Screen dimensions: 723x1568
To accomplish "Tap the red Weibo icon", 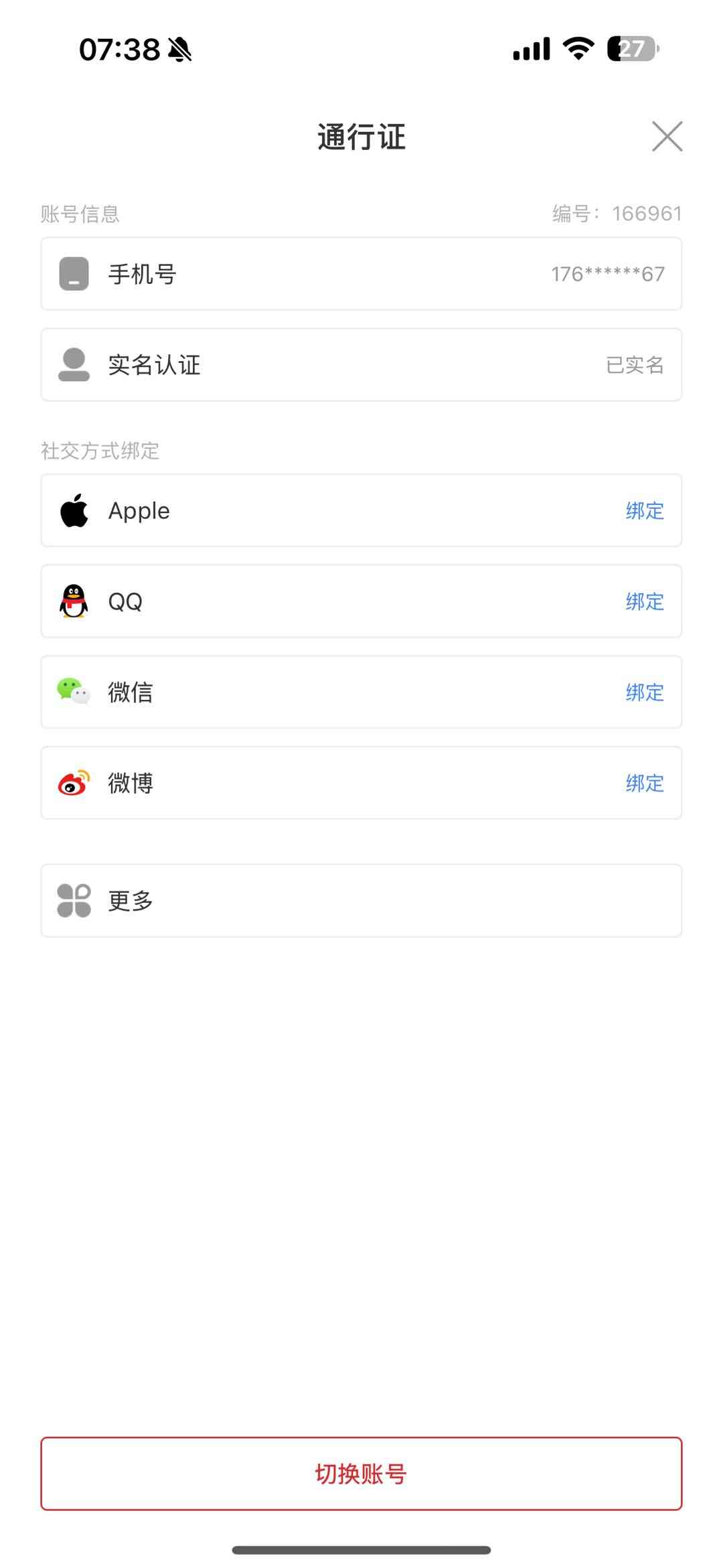I will (x=74, y=782).
